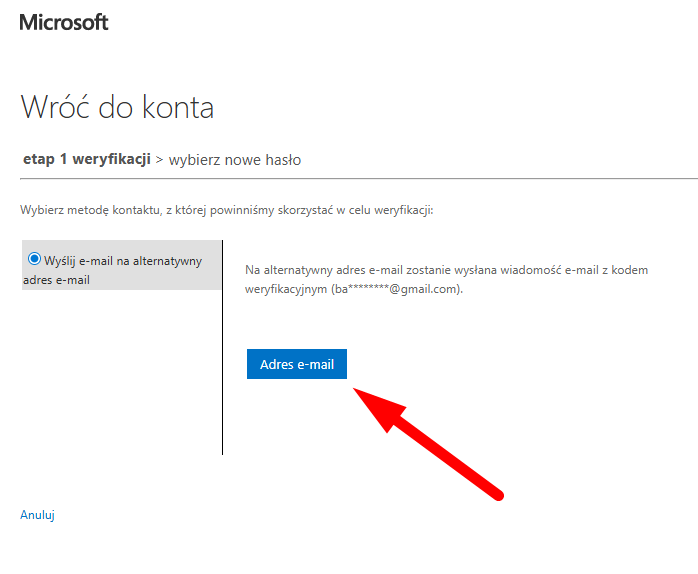This screenshot has height=574, width=698.
Task: Click the Wróć do konta heading
Action: pyautogui.click(x=117, y=107)
